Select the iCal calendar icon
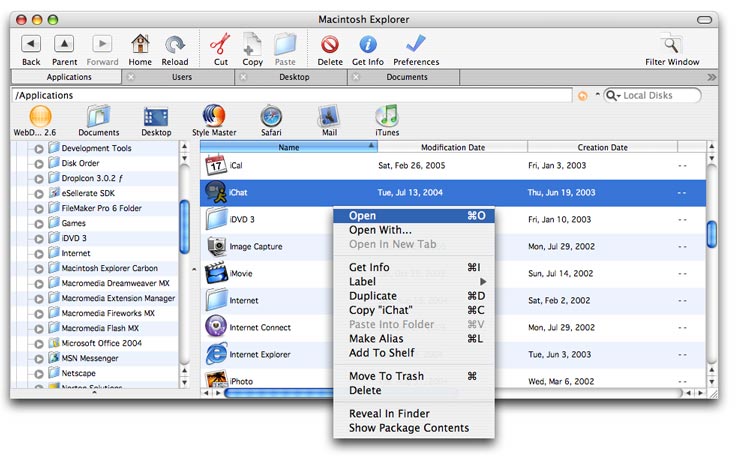Viewport: 741px width, 459px height. coord(216,165)
